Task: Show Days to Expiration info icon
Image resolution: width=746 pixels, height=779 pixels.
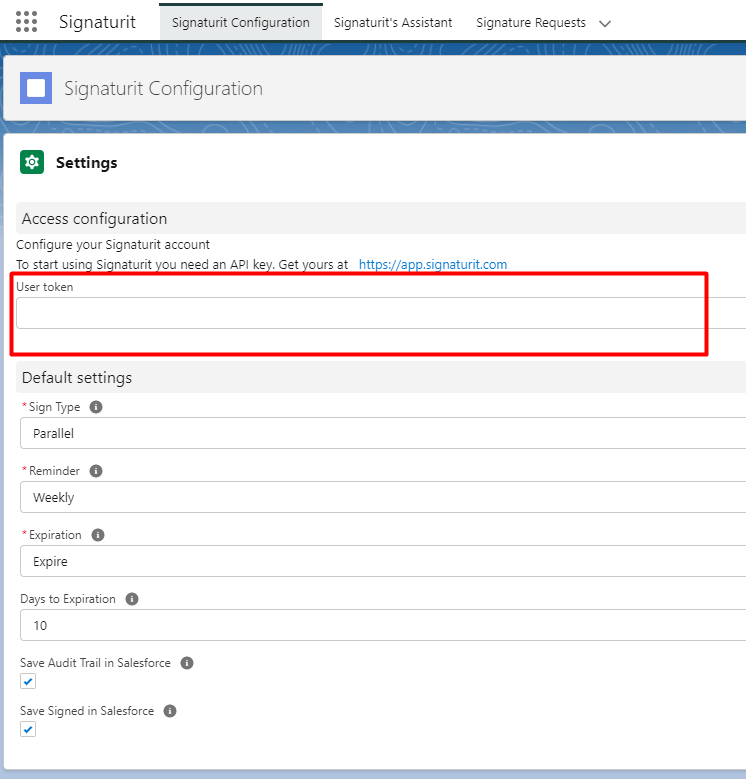Action: coord(132,599)
